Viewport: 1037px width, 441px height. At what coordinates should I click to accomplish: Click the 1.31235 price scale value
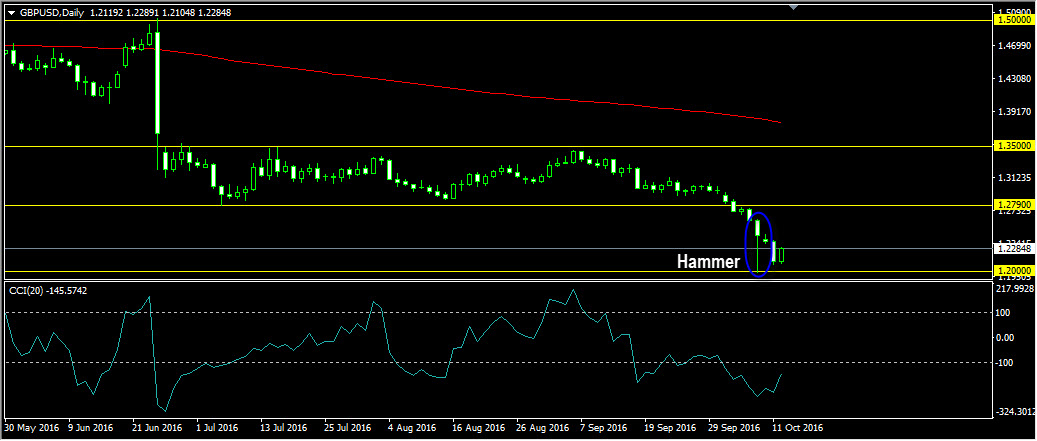1016,179
